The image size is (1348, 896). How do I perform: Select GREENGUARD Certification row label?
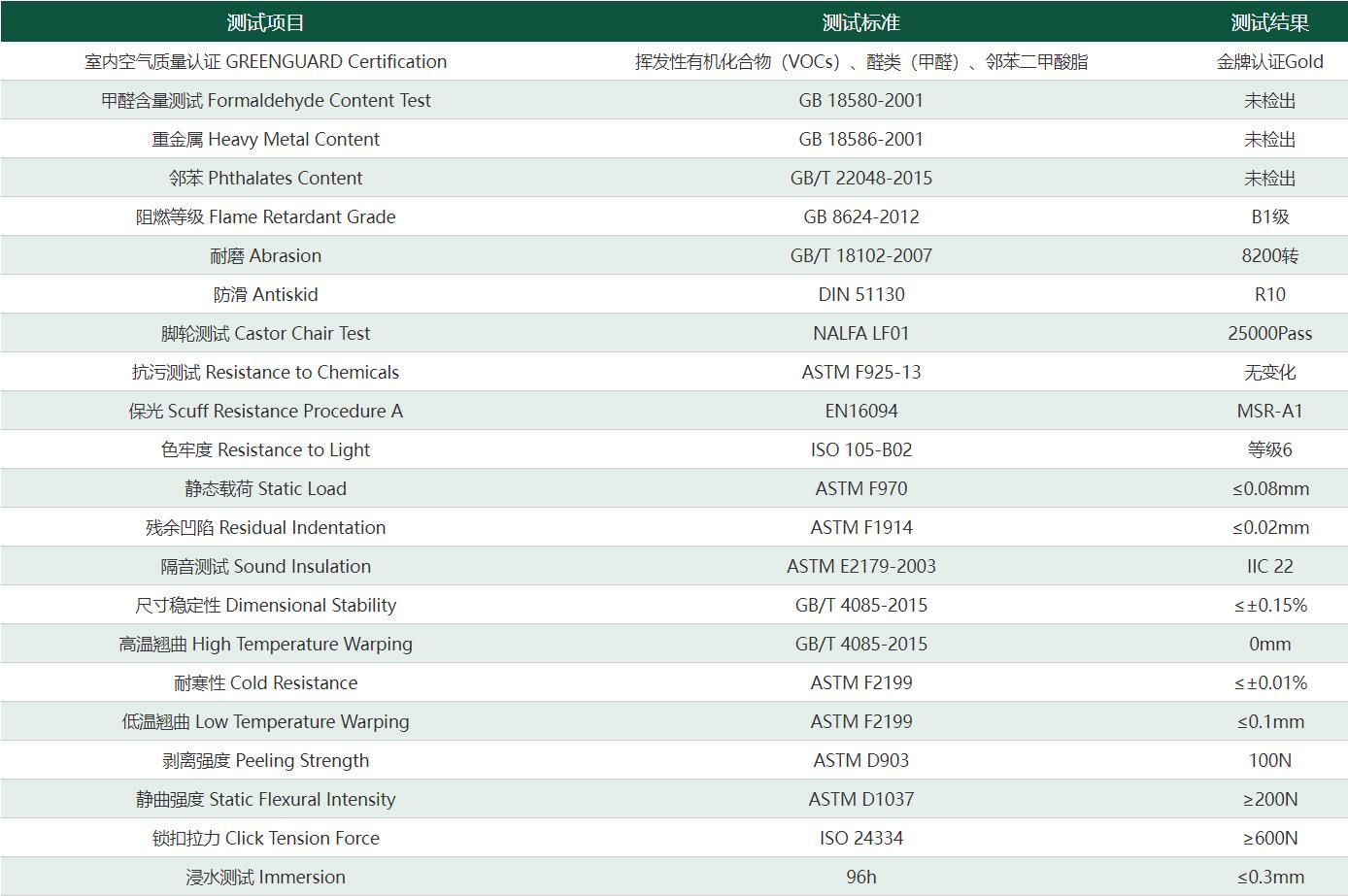[265, 61]
